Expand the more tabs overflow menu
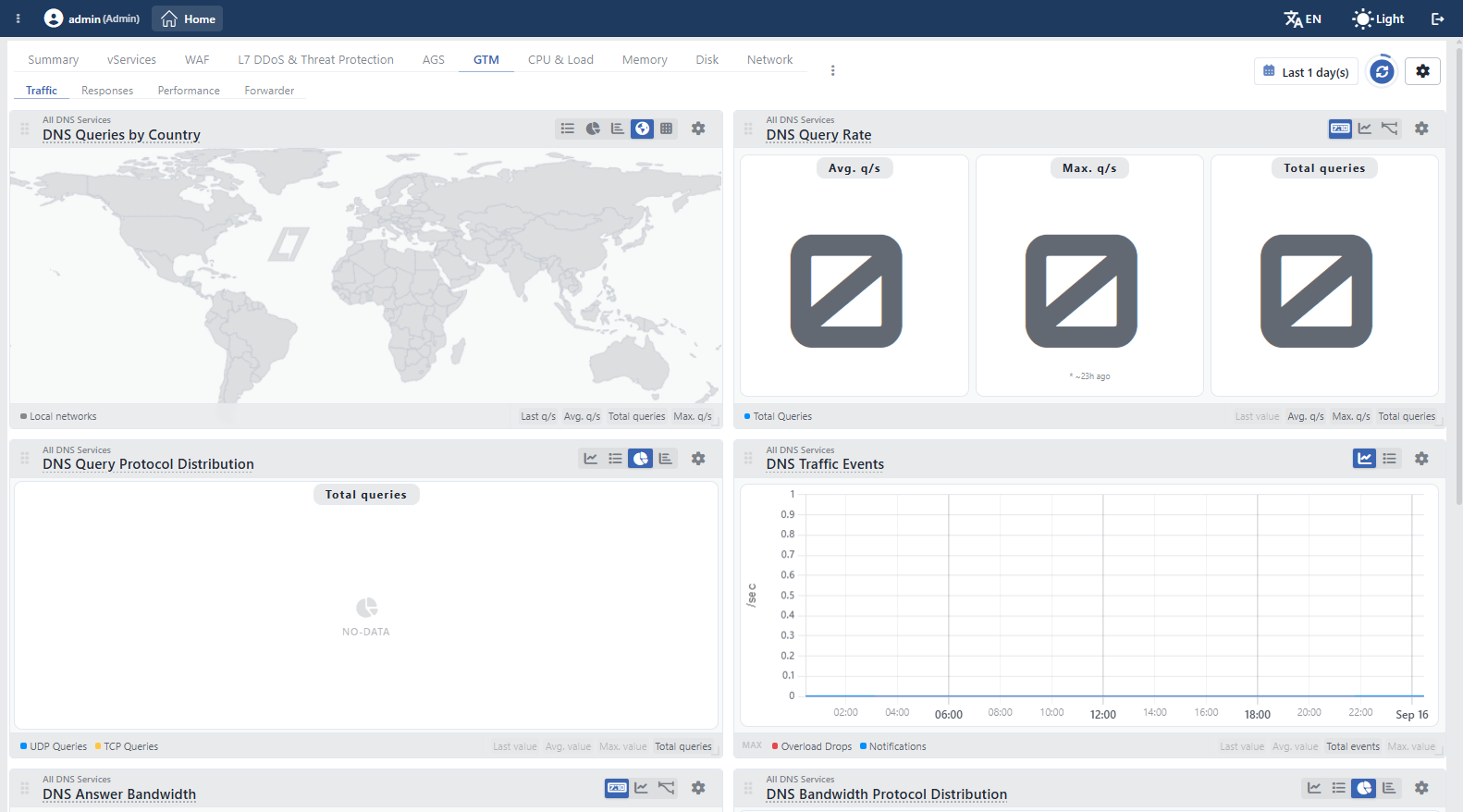The height and width of the screenshot is (812, 1463). tap(832, 70)
